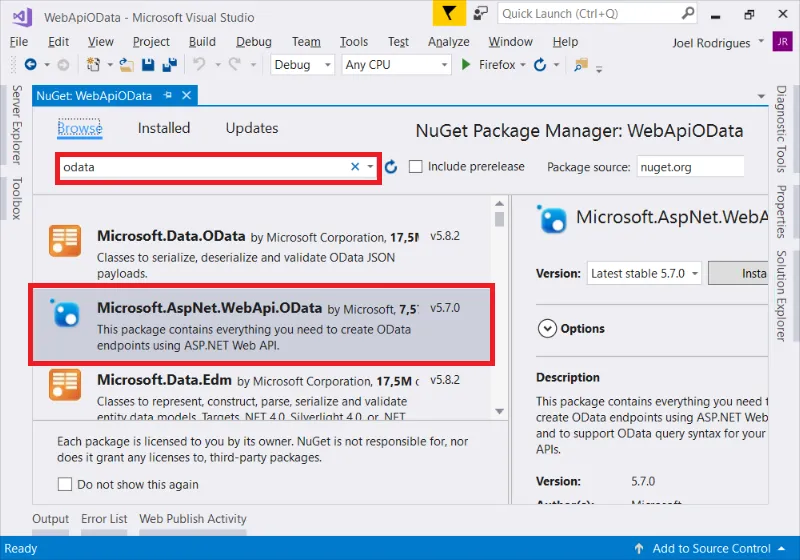Open the document tabs overflow dropdown
The image size is (800, 560).
pos(761,96)
